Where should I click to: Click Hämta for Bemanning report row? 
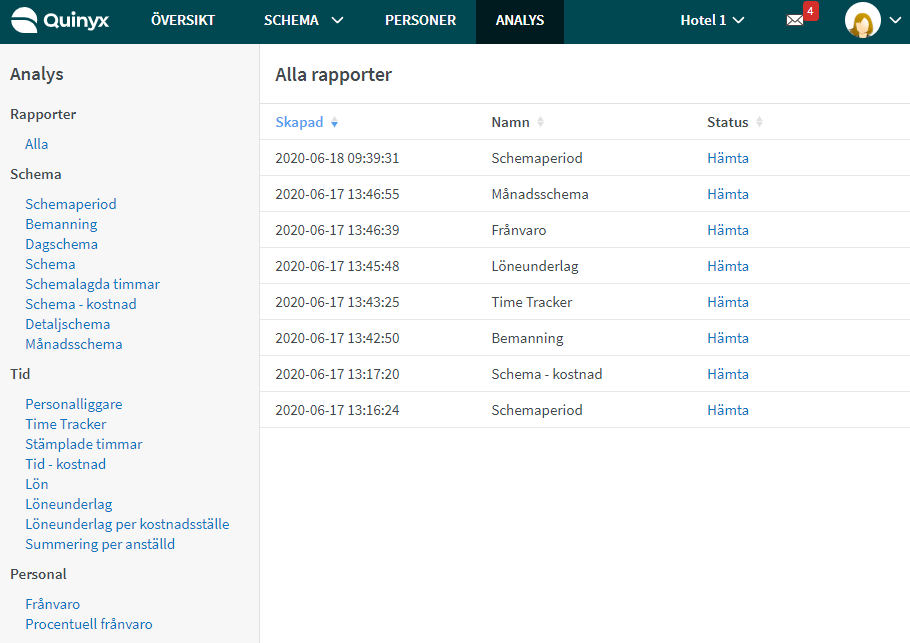[x=728, y=338]
